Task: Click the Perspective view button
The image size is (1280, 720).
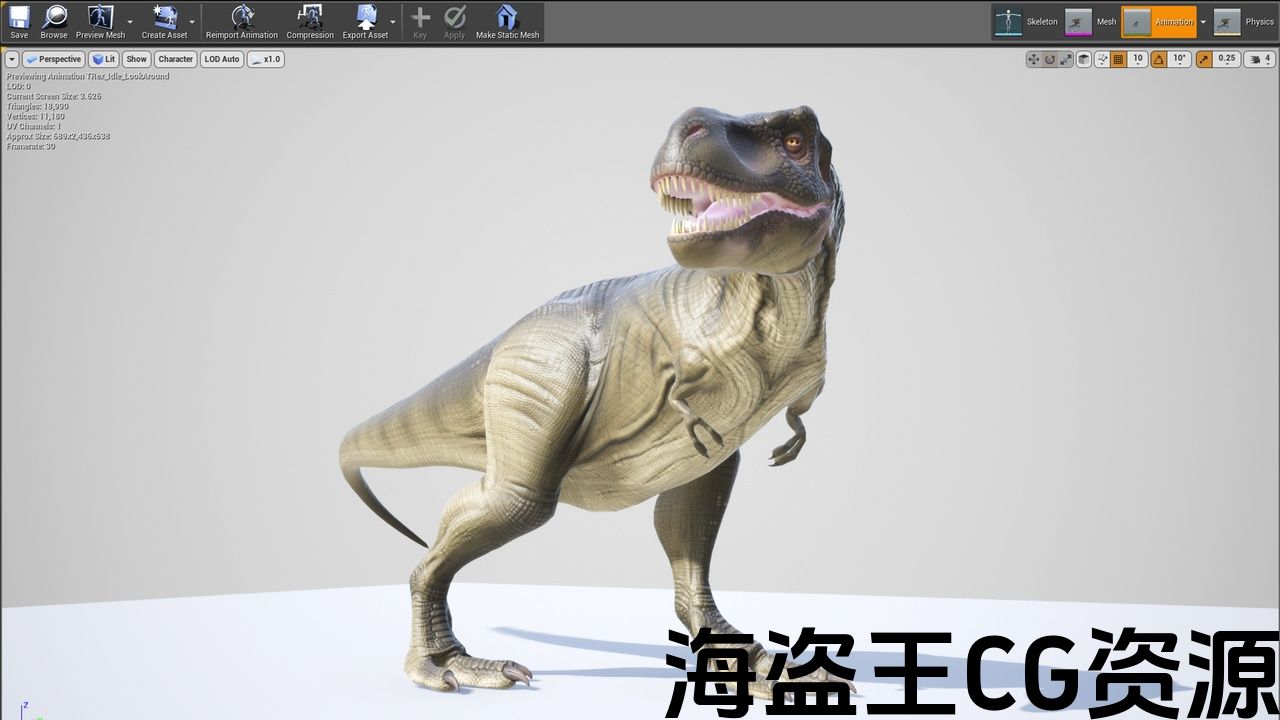Action: coord(54,59)
